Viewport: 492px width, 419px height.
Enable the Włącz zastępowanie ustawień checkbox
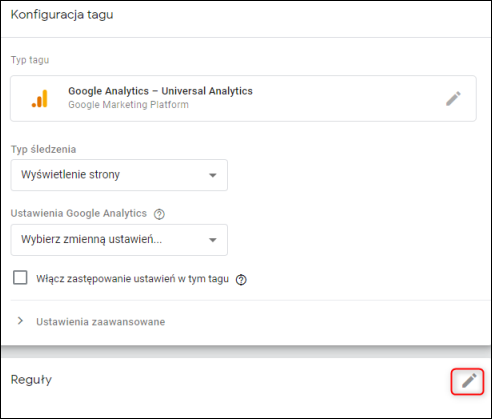click(20, 278)
